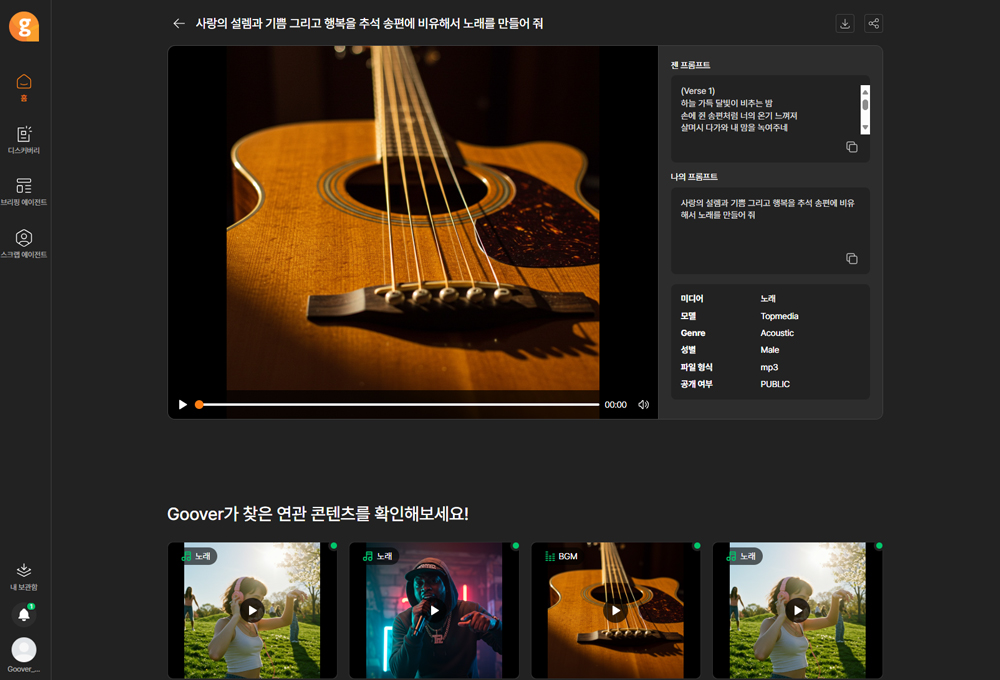Open the 홈 sidebar item
Viewport: 1000px width, 680px height.
[x=24, y=86]
